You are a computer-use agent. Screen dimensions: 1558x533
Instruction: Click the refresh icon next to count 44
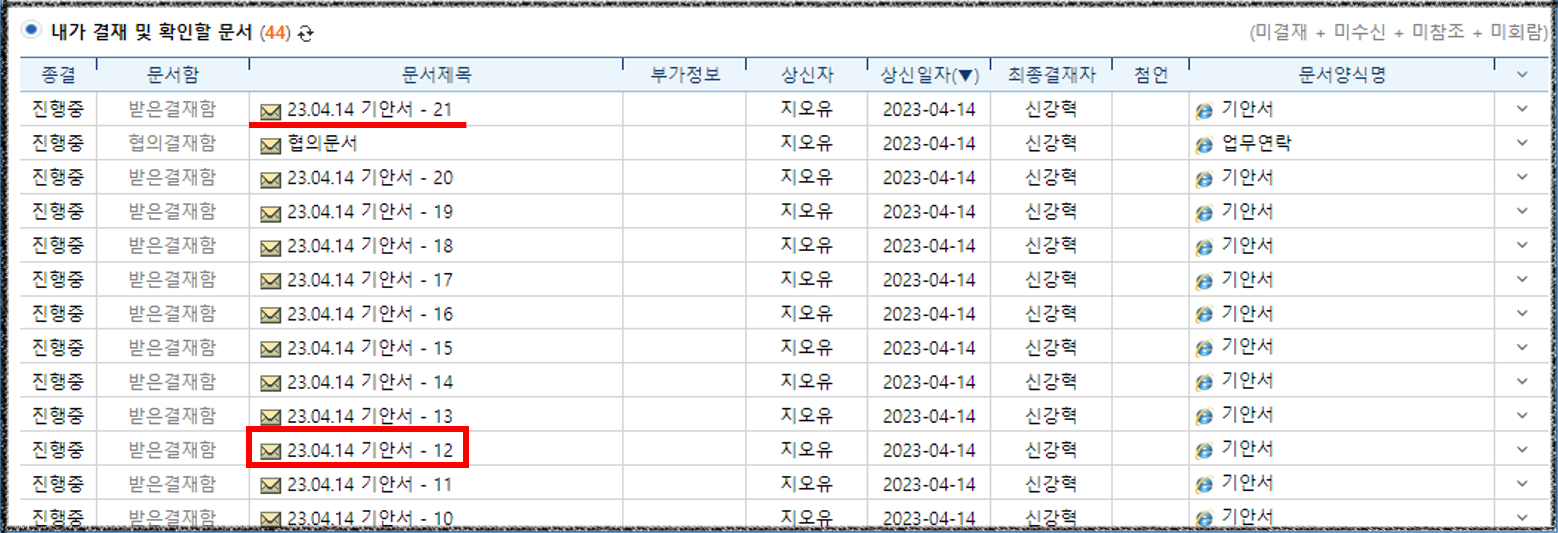pyautogui.click(x=306, y=33)
